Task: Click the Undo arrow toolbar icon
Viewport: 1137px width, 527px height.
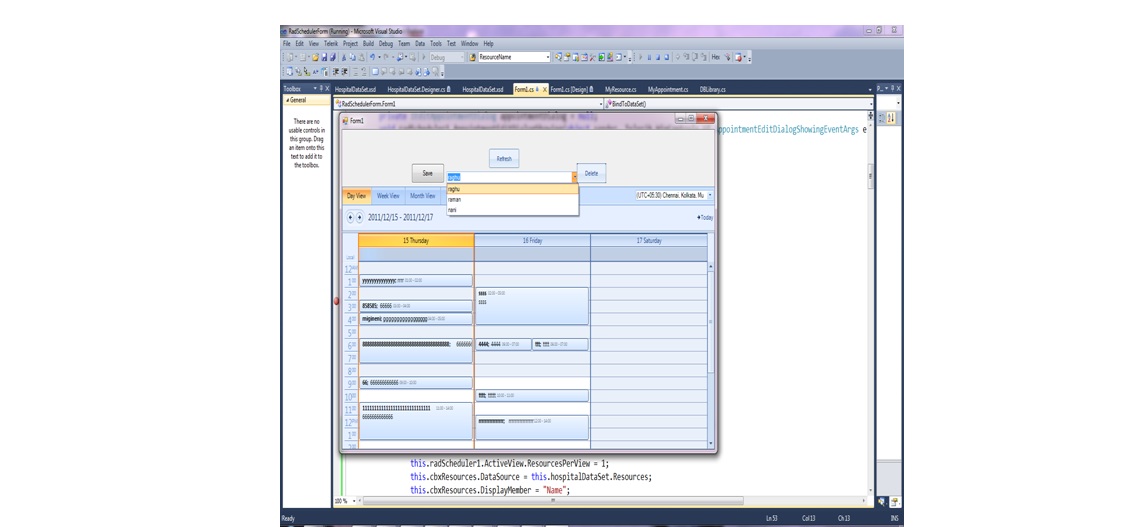Action: tap(372, 57)
